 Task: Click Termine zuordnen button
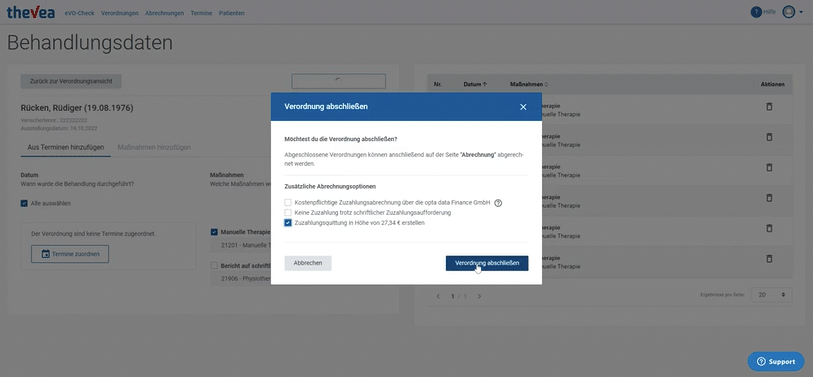(x=70, y=254)
